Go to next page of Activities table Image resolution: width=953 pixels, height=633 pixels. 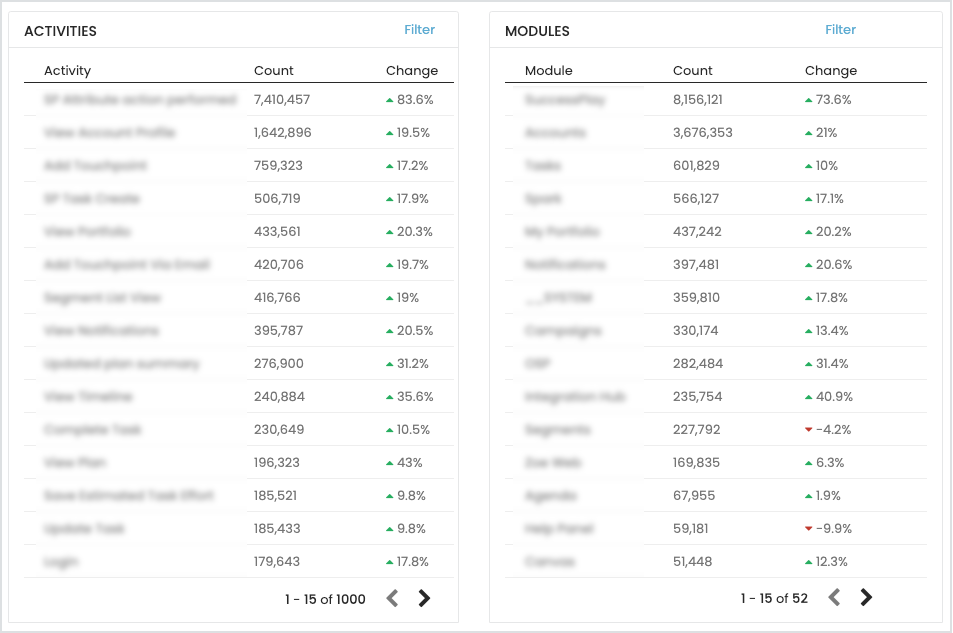click(x=424, y=598)
